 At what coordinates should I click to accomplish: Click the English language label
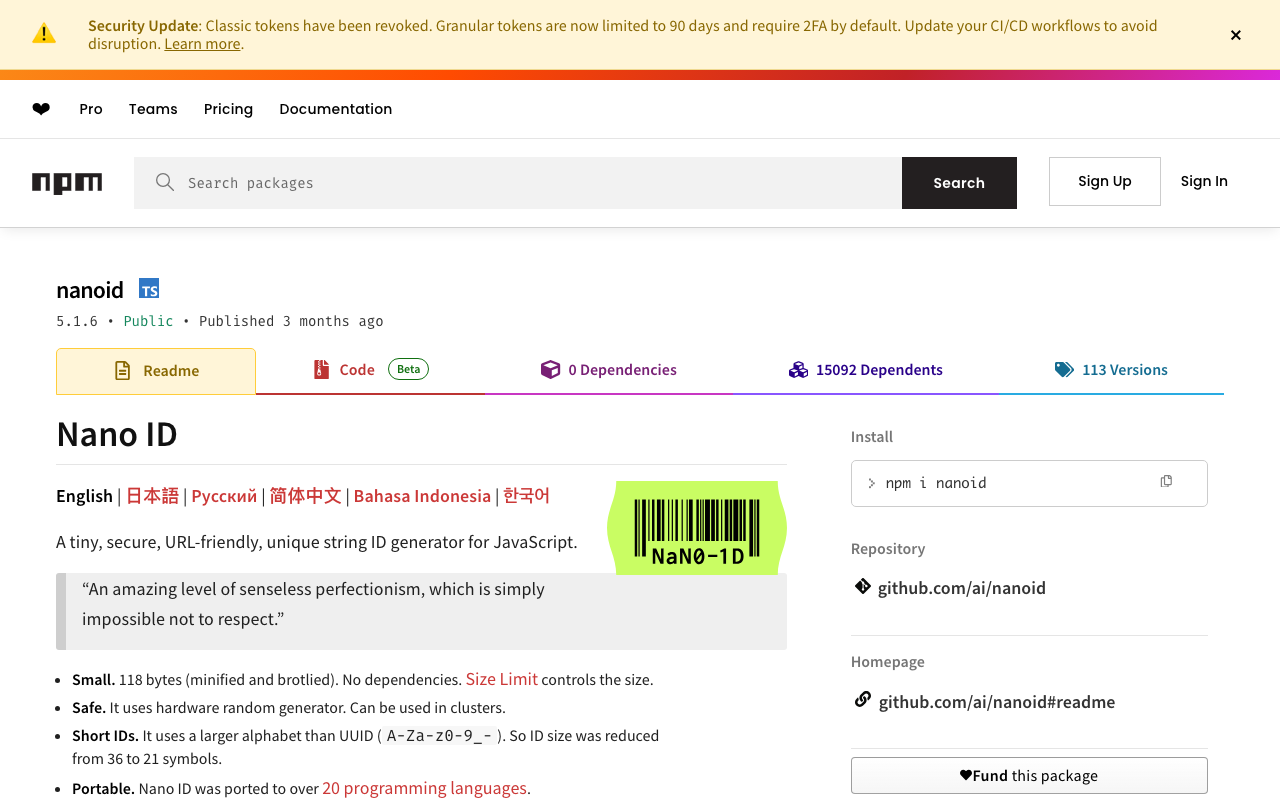84,496
